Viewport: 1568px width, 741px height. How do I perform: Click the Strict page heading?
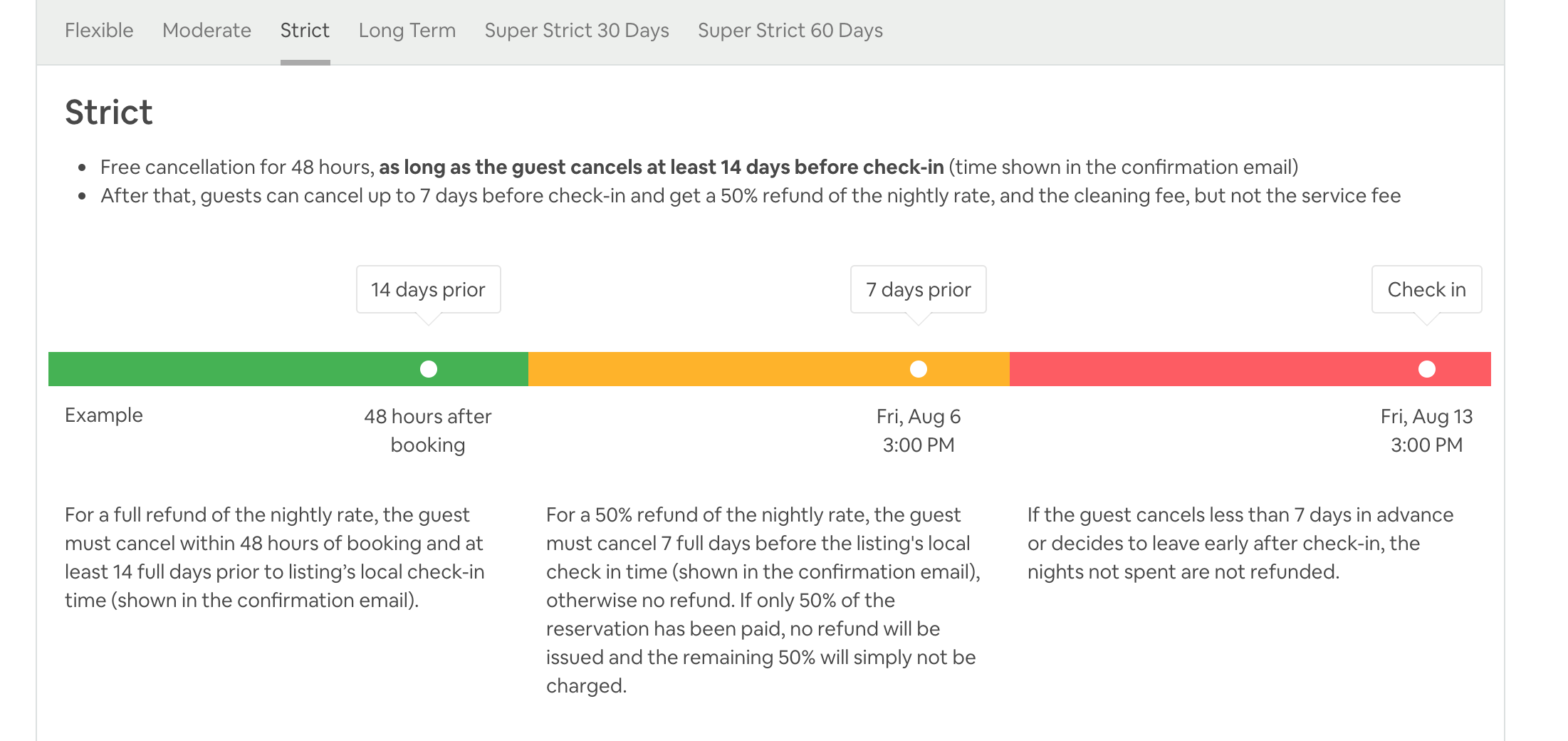coord(109,113)
